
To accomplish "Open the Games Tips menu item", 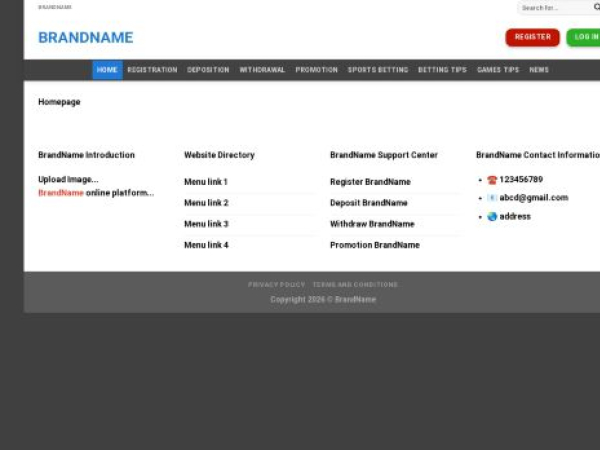I will click(x=498, y=70).
